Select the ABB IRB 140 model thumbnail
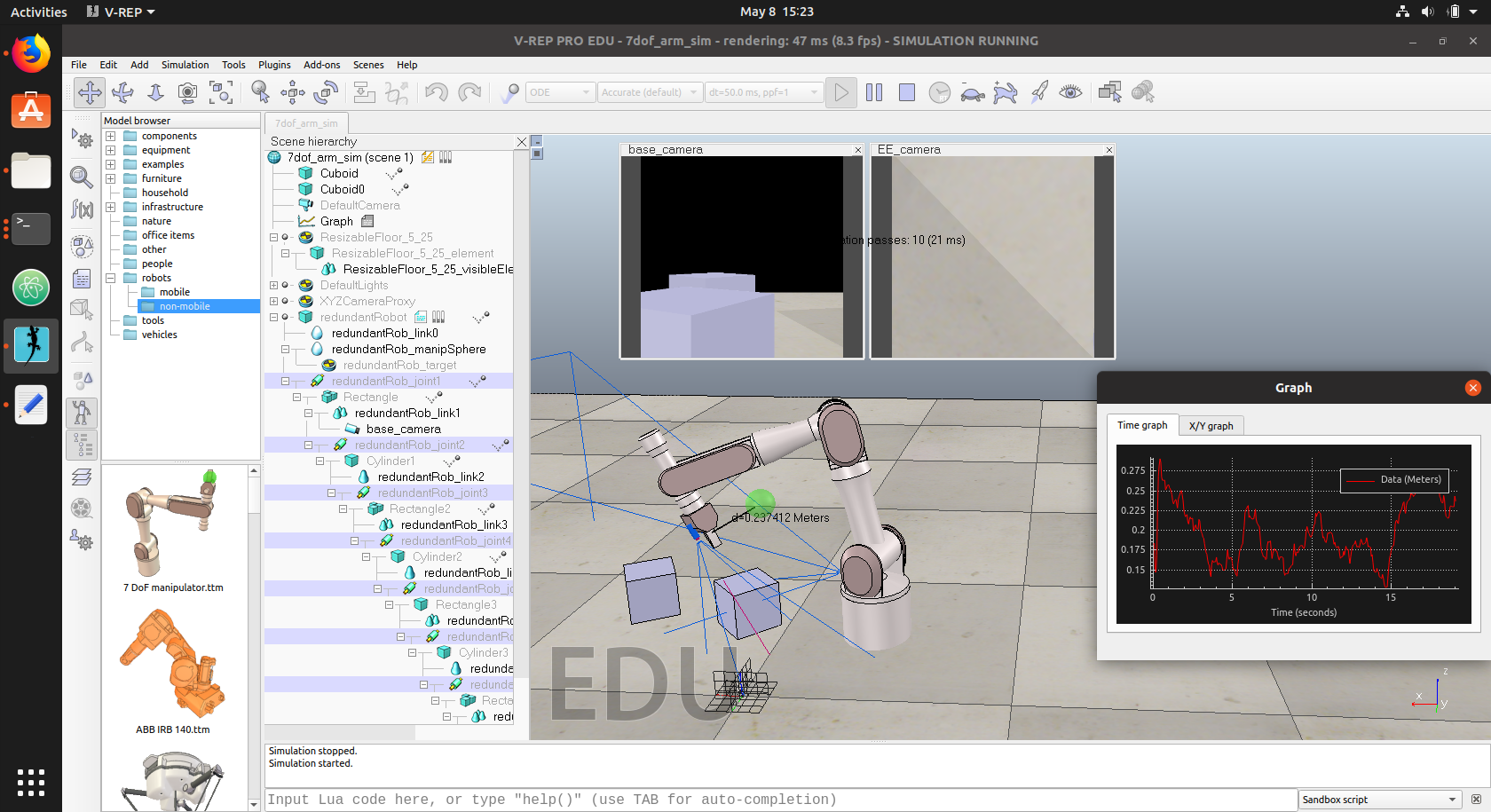The width and height of the screenshot is (1491, 812). [x=173, y=672]
